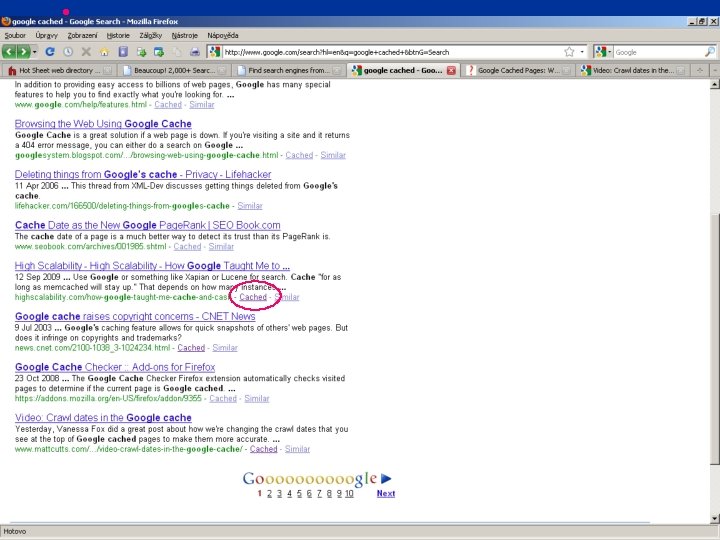Go to results page 2

tap(269, 494)
